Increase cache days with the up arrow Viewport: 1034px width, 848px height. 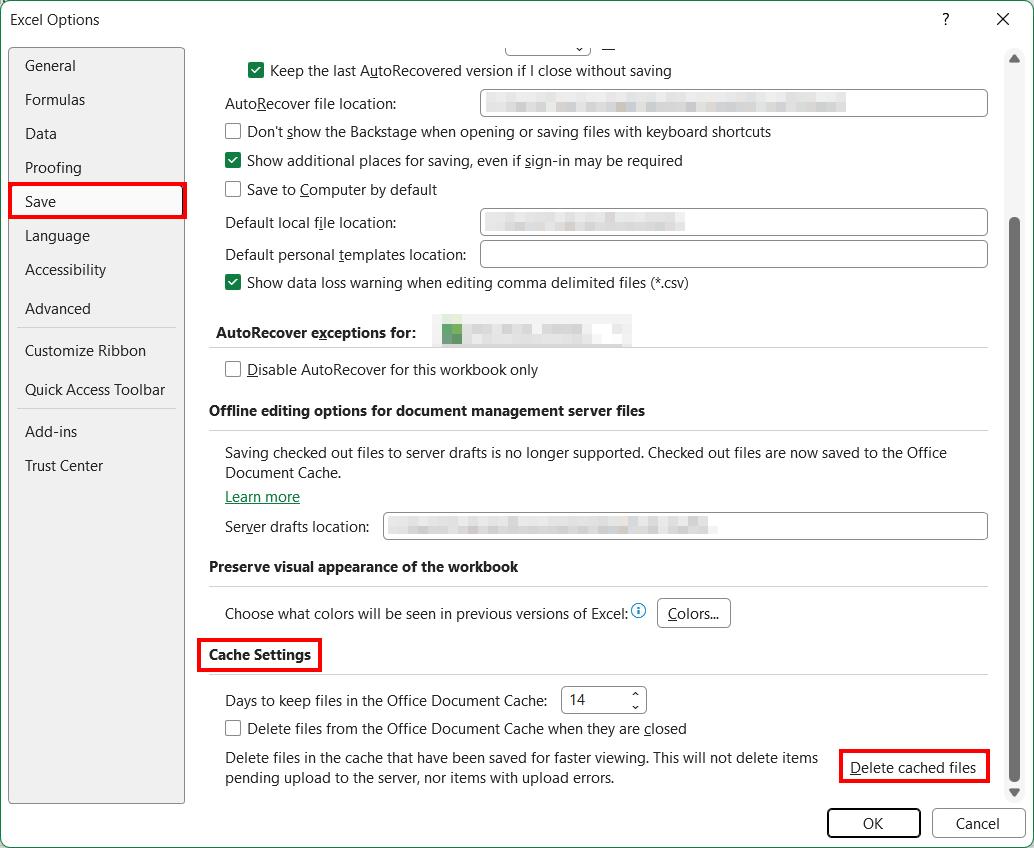click(635, 694)
